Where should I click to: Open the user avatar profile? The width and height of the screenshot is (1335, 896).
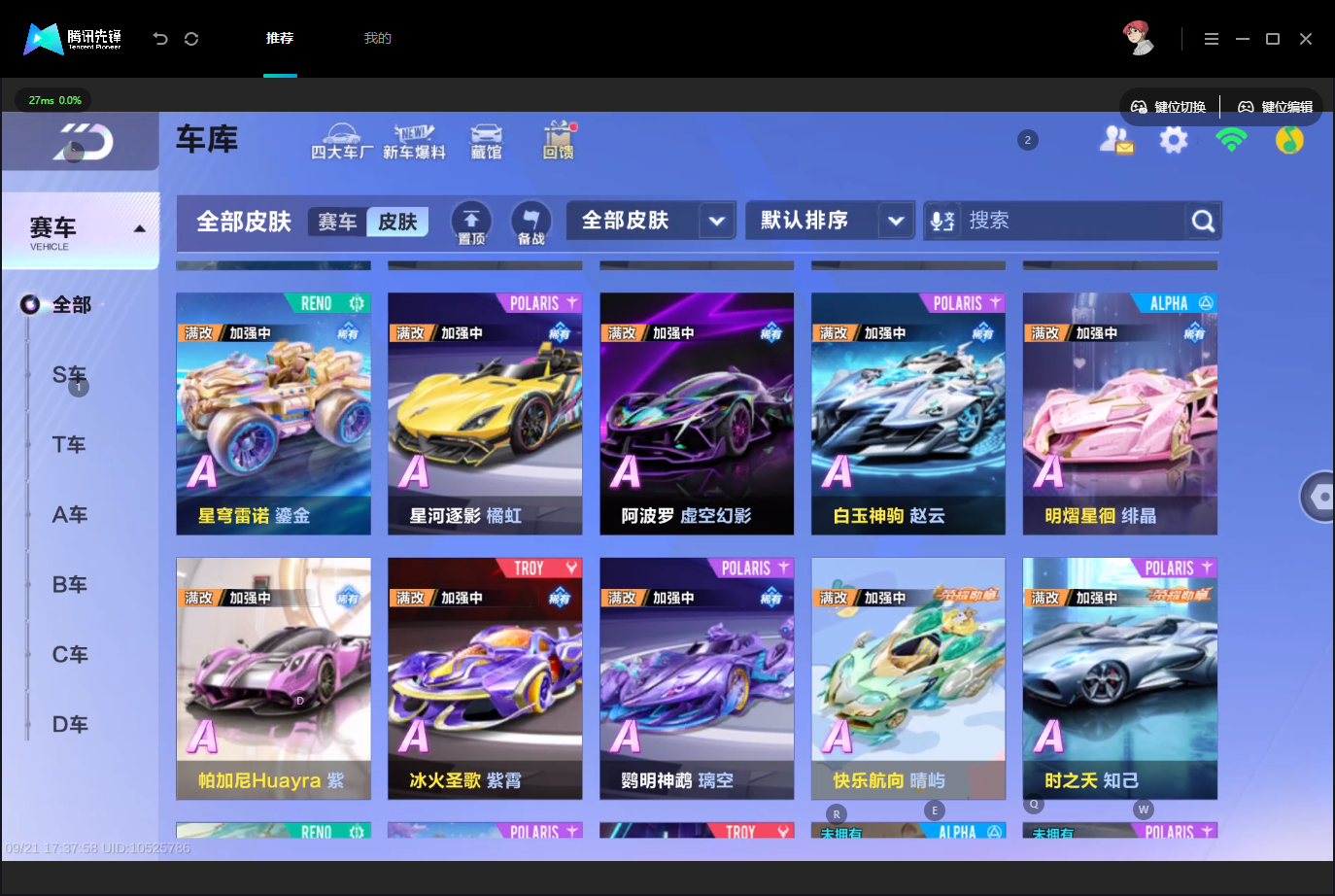[1139, 38]
